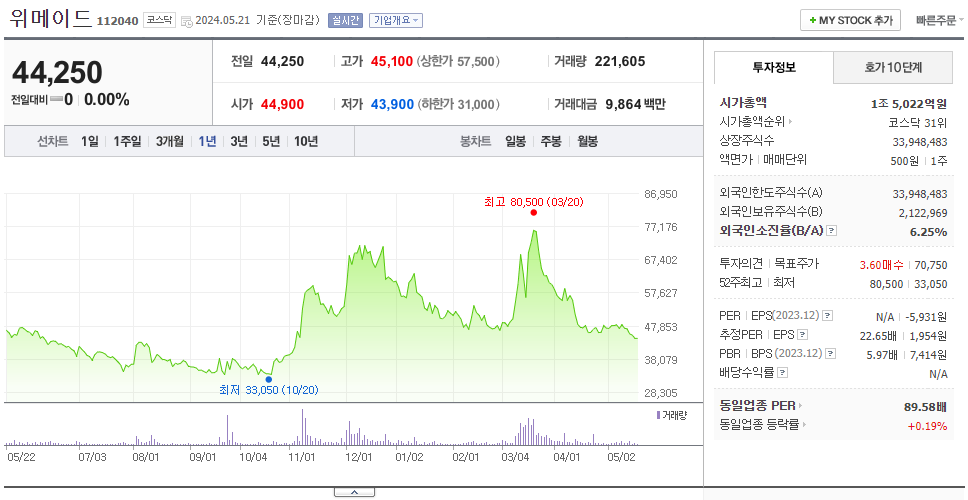The width and height of the screenshot is (968, 500).
Task: Open the 배당수익률 help icon
Action: (783, 373)
